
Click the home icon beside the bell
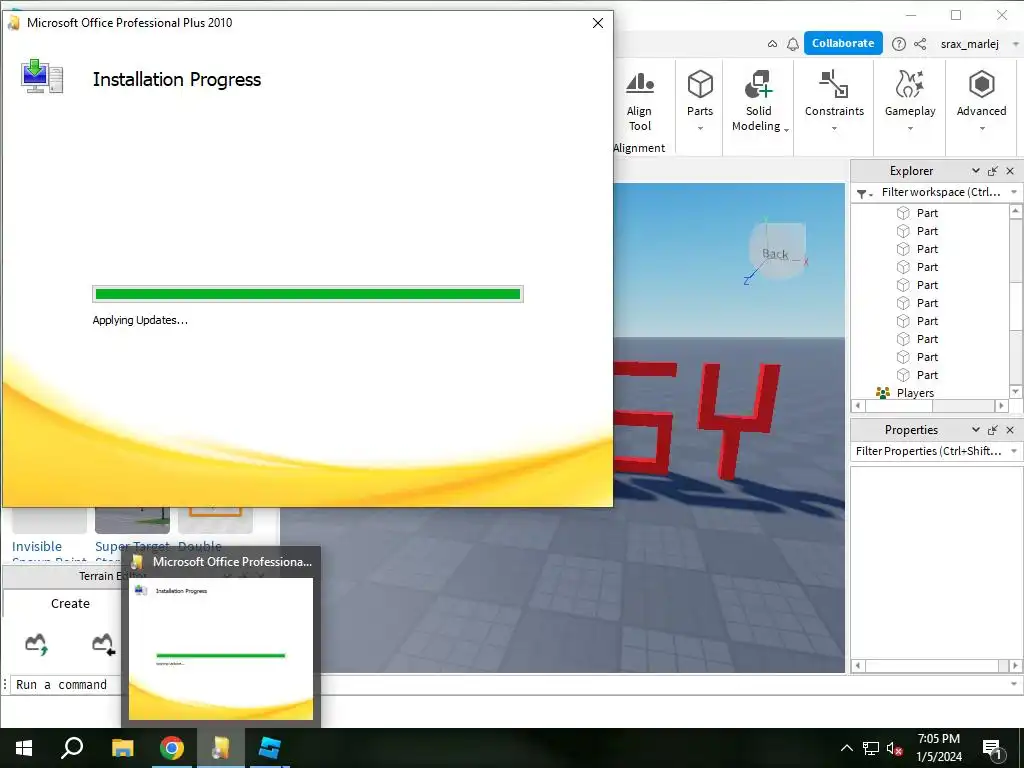772,44
